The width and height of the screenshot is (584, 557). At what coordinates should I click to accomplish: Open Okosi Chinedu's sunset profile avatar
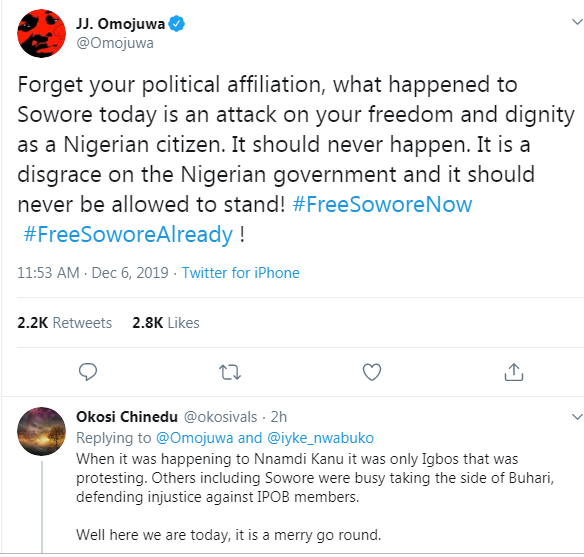(41, 431)
